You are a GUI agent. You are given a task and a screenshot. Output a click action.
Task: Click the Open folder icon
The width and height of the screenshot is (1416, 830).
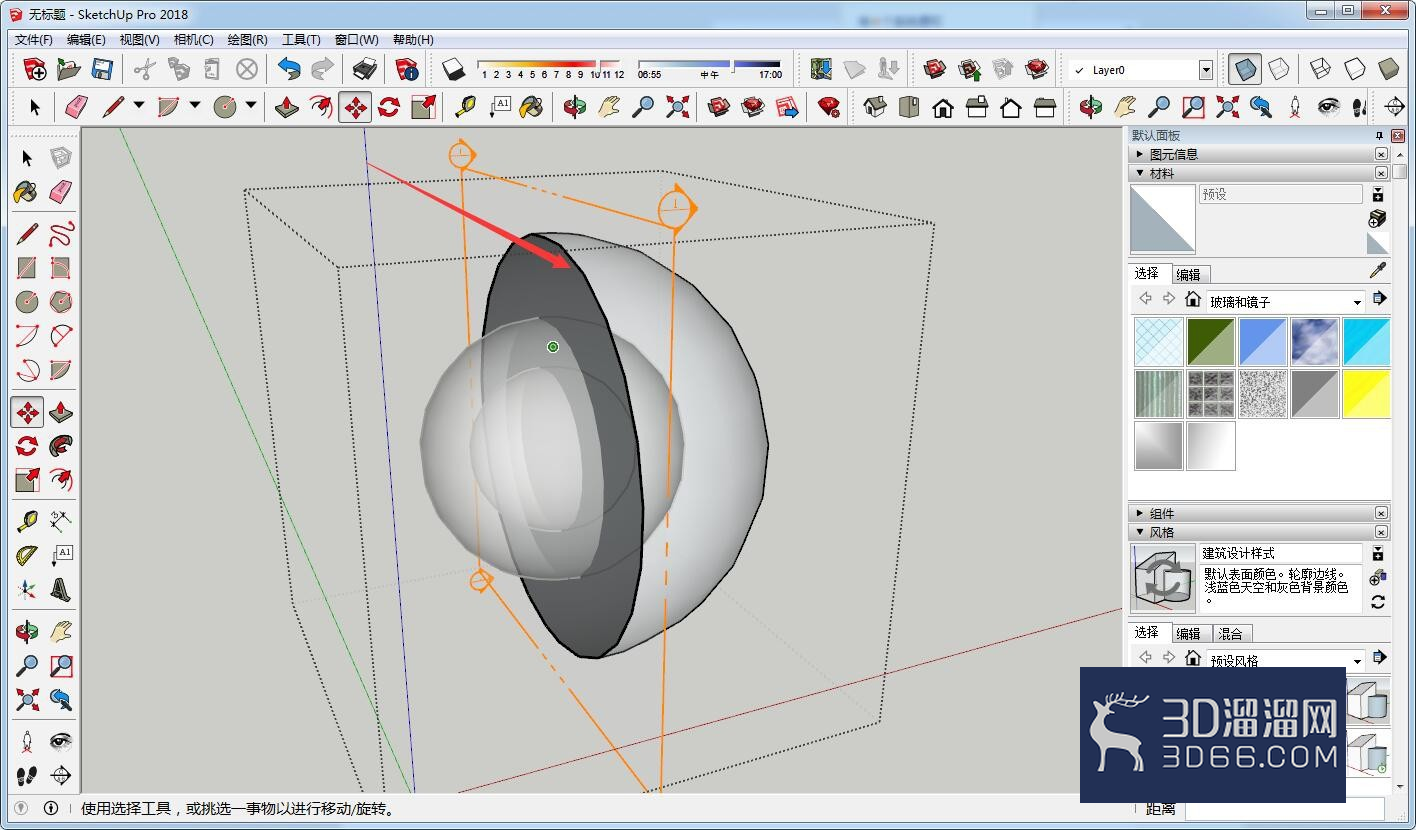pyautogui.click(x=68, y=69)
